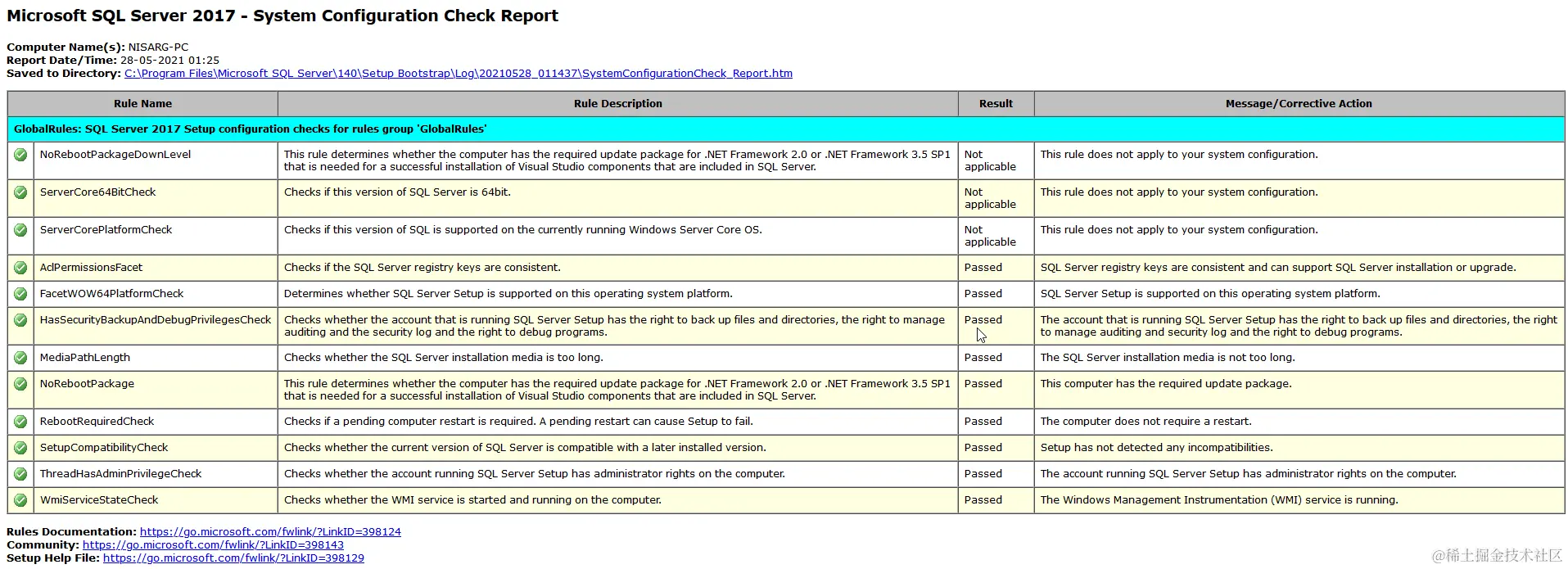
Task: Select the WmiServiceStateCheck rule name
Action: coord(99,500)
